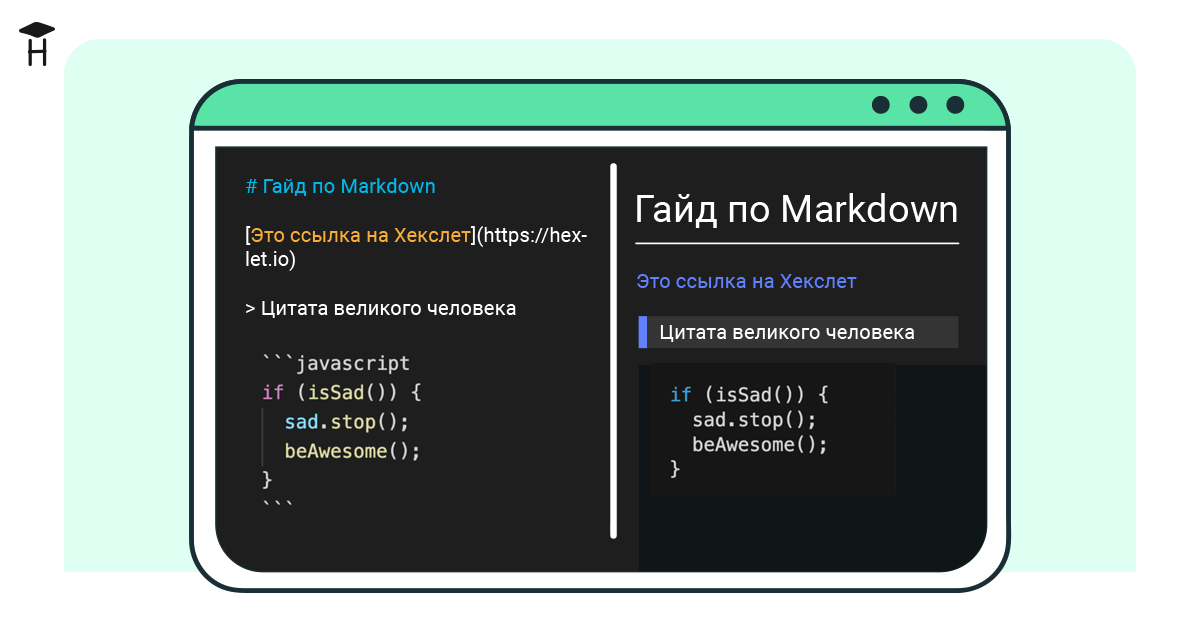Select the 'Гайд по Markdown' preview heading
The height and width of the screenshot is (630, 1200).
796,209
